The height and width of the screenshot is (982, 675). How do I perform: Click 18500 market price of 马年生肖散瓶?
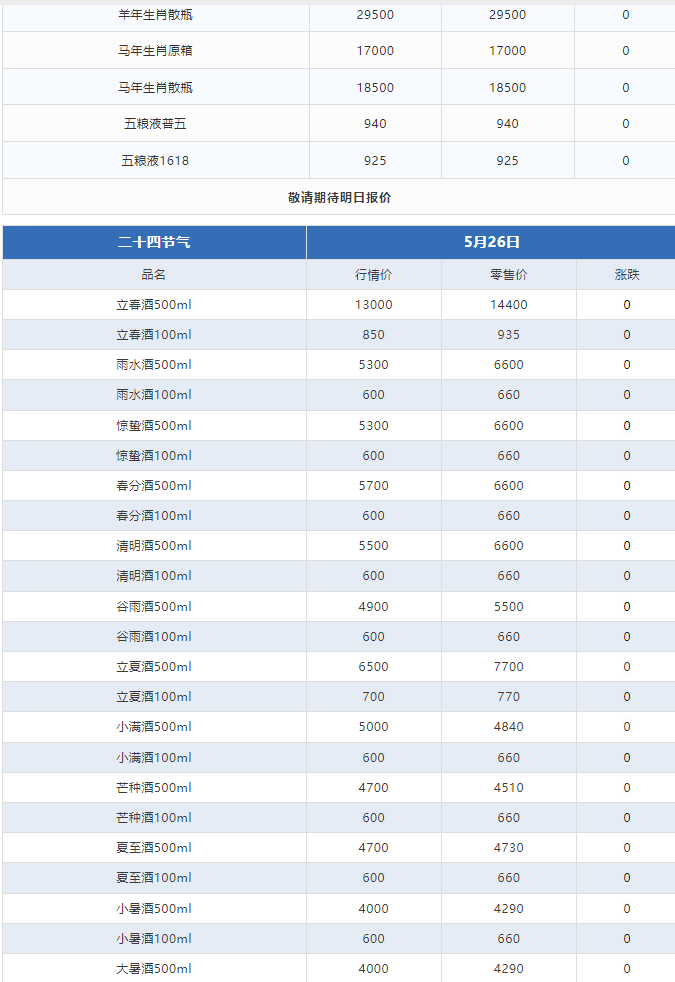tap(375, 88)
